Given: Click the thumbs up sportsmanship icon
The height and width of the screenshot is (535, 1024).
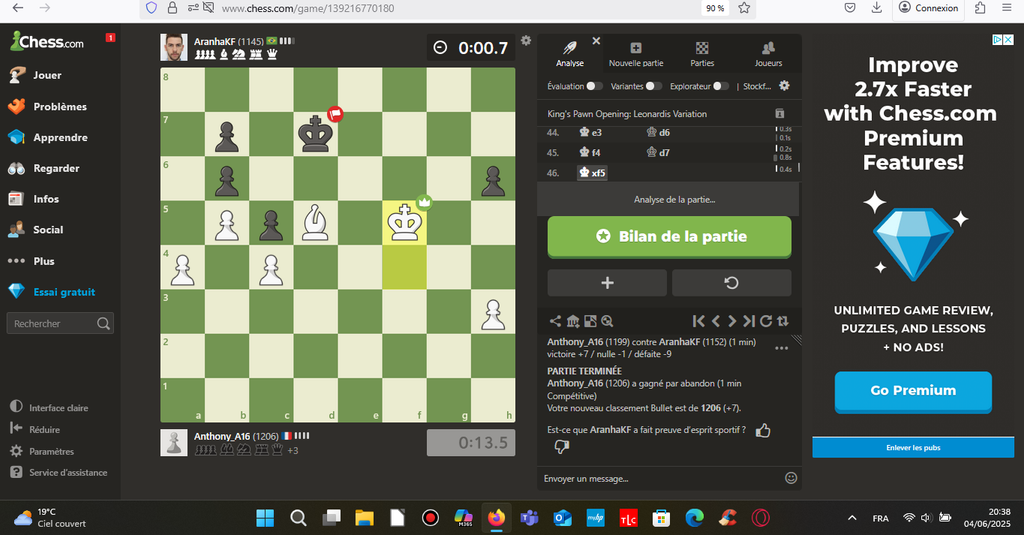Looking at the screenshot, I should point(763,430).
